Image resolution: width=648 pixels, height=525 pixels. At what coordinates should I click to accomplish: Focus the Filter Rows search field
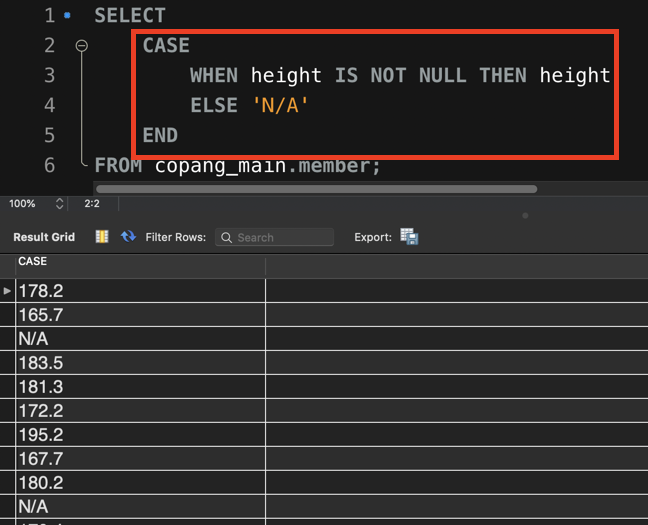tap(274, 237)
